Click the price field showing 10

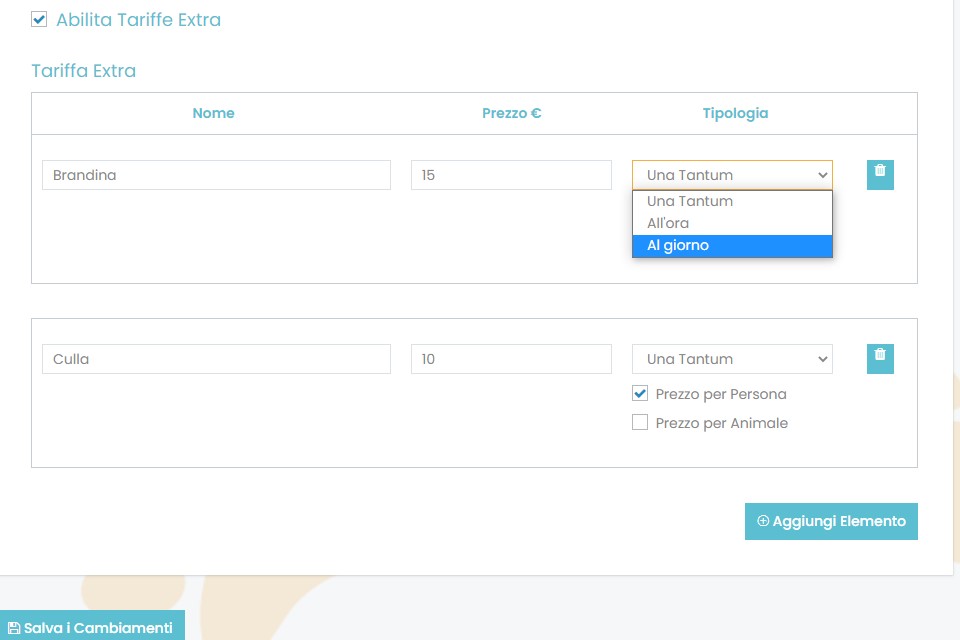[511, 359]
